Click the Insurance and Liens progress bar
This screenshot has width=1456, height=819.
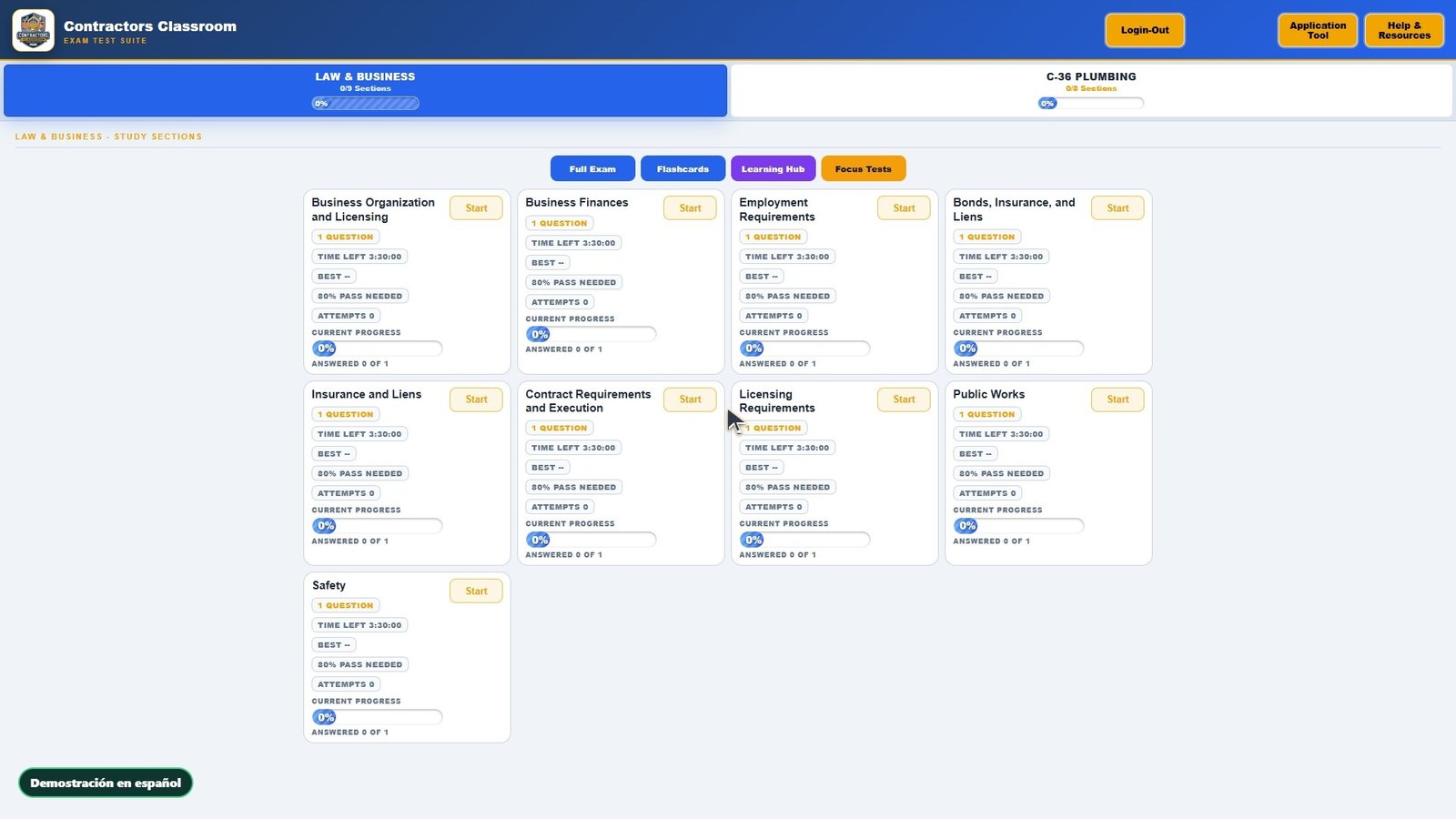377,526
